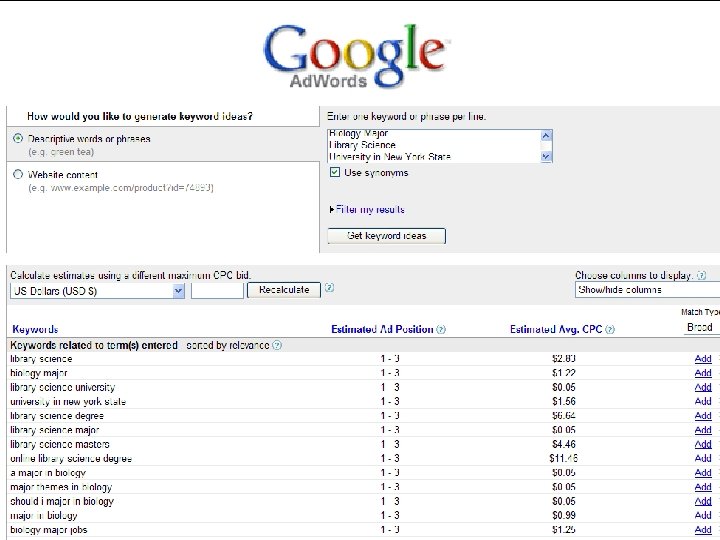
Task: Click $6.64 CPC for library science degree
Action: point(563,416)
